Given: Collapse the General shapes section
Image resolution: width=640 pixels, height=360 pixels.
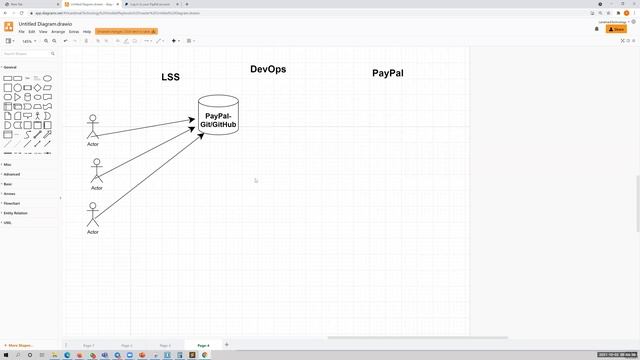Looking at the screenshot, I should tap(10, 67).
